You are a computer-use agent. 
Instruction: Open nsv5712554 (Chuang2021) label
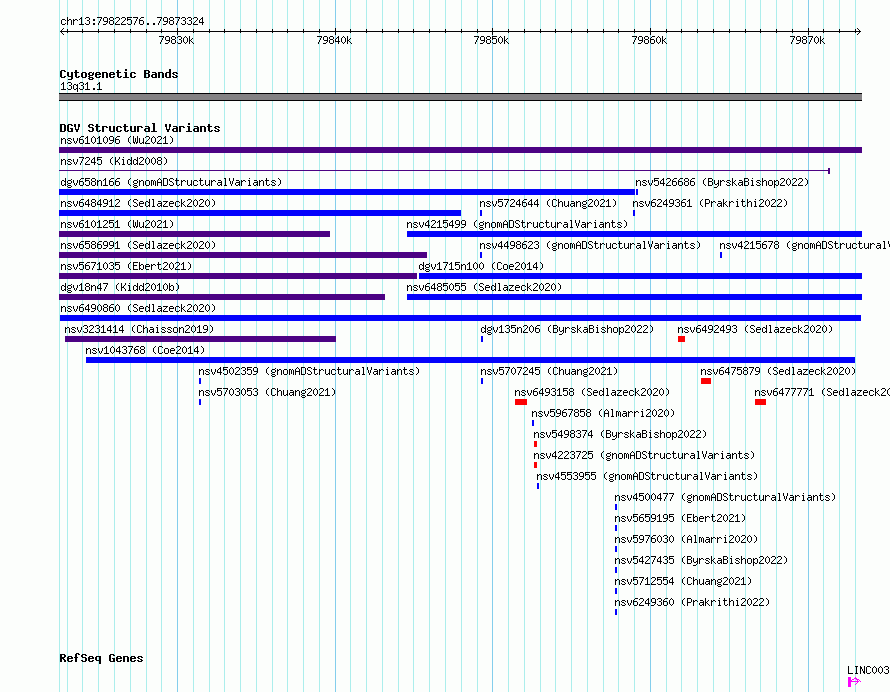click(683, 581)
